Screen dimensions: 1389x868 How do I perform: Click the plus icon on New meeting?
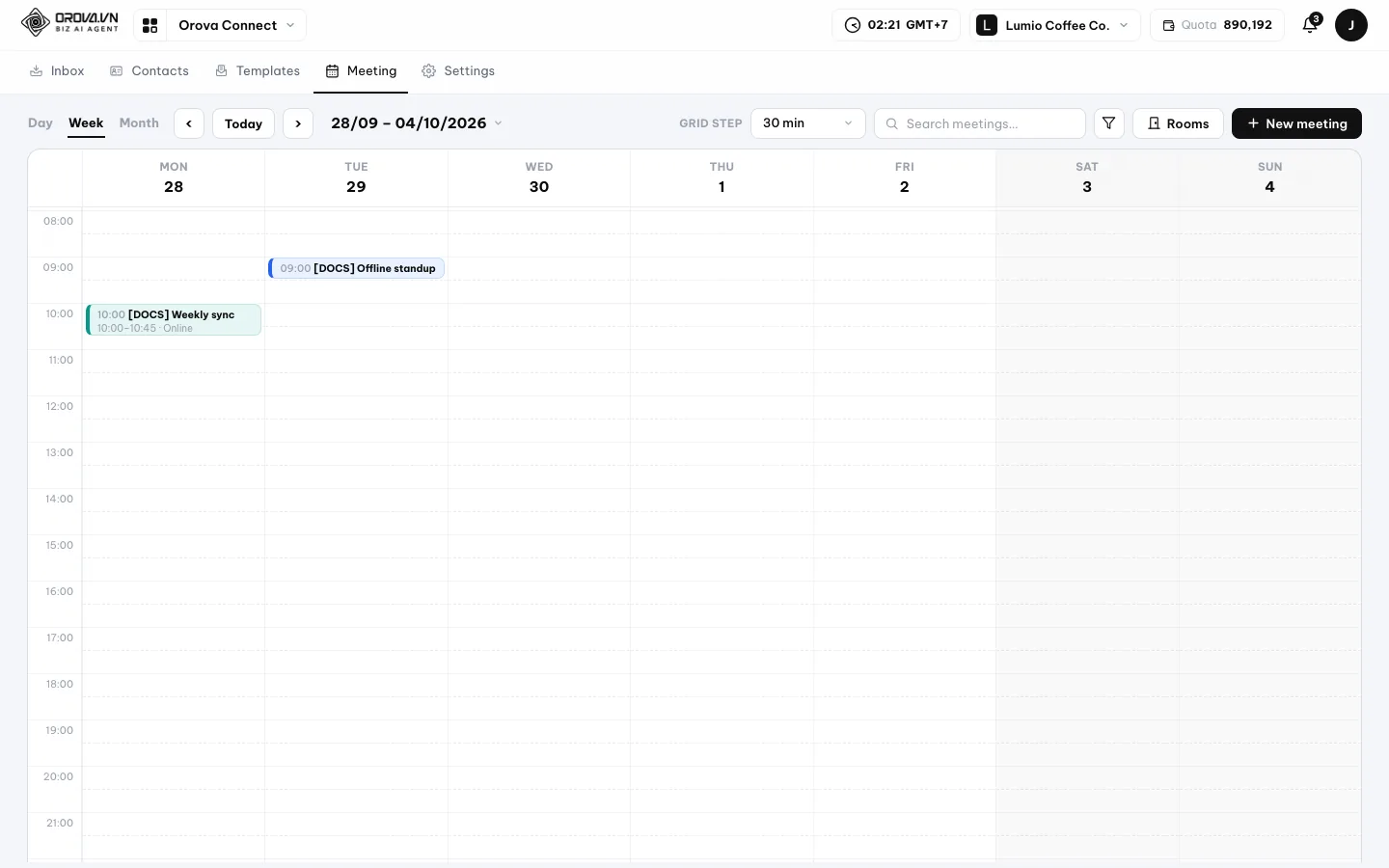tap(1253, 123)
